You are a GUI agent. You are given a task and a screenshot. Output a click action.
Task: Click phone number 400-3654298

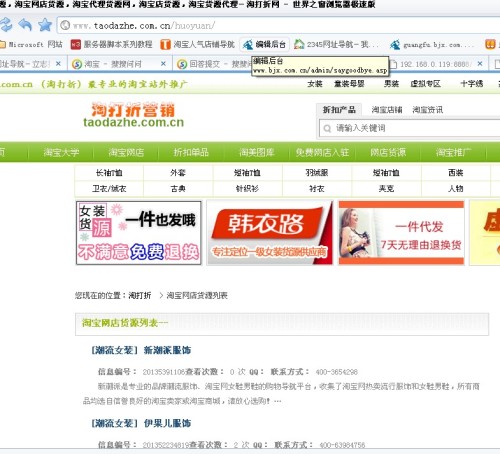pyautogui.click(x=337, y=372)
